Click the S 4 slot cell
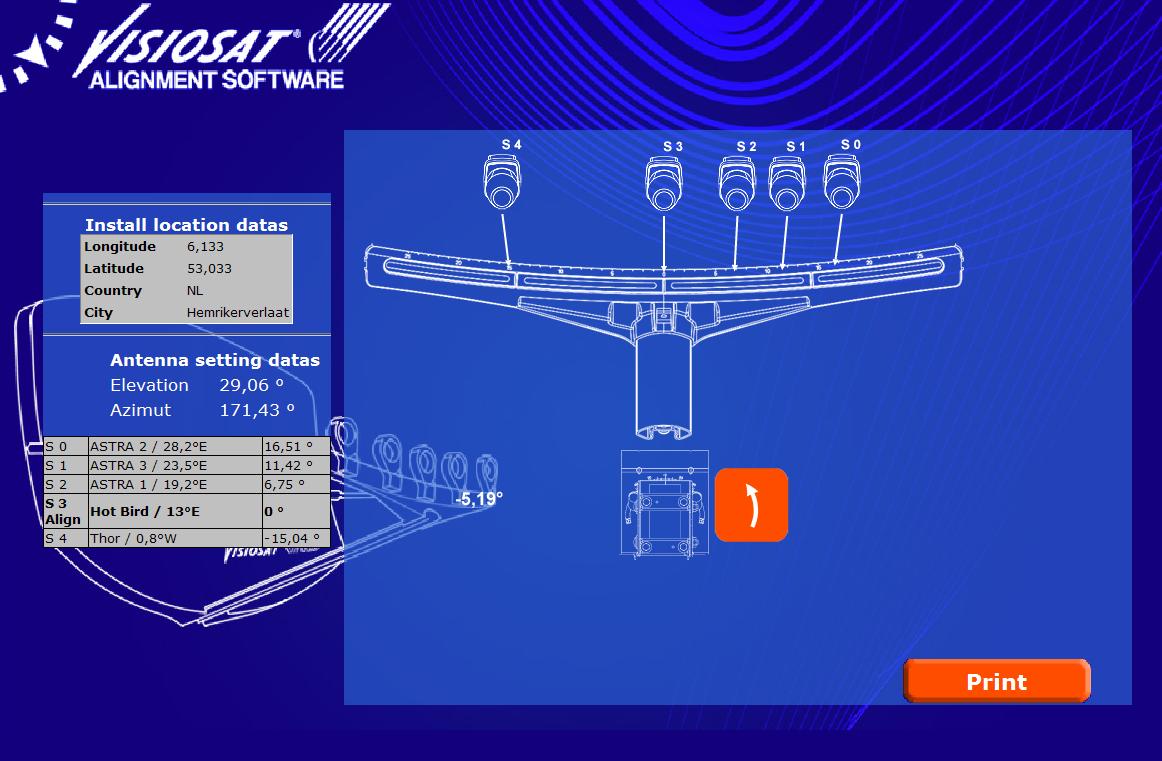The width and height of the screenshot is (1162, 761). [x=66, y=538]
